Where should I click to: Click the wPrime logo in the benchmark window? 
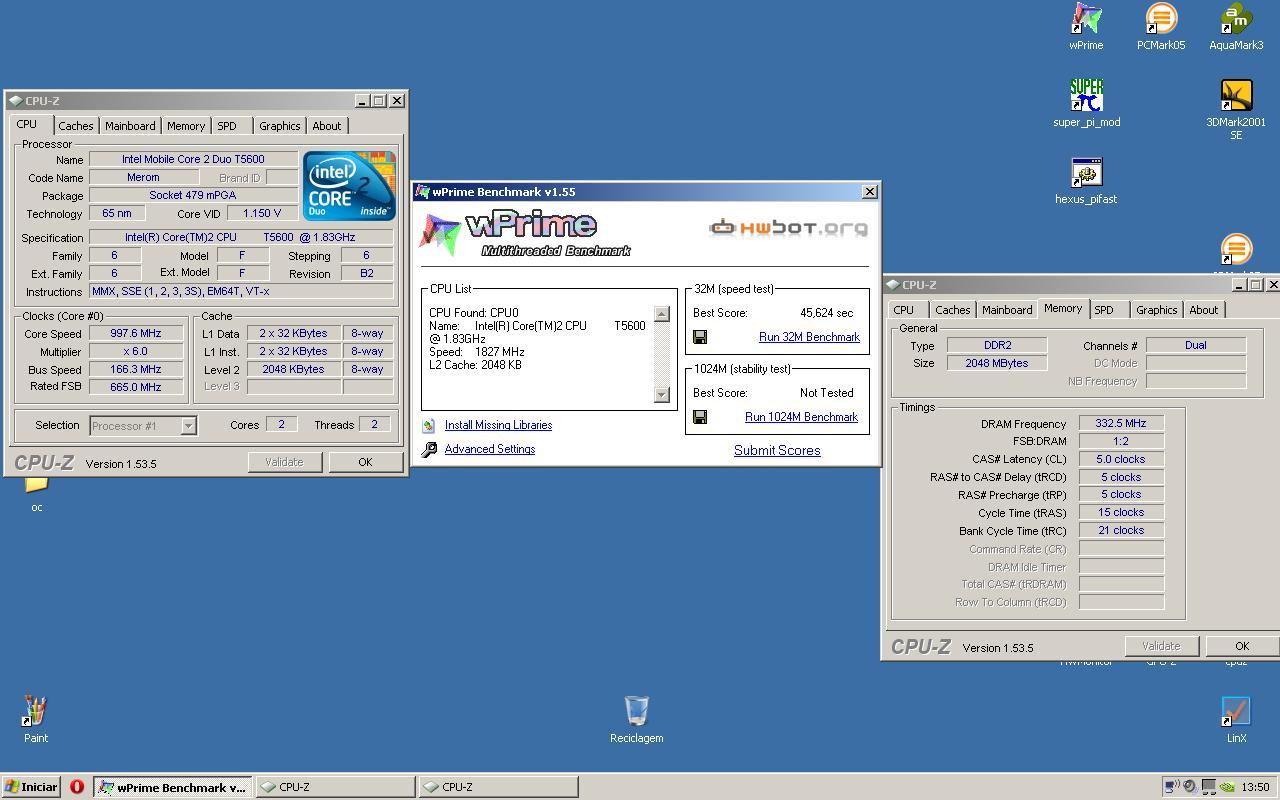coord(525,235)
